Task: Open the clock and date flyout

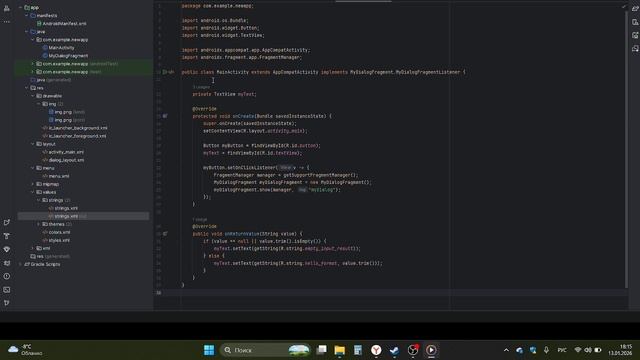Action: [620, 350]
